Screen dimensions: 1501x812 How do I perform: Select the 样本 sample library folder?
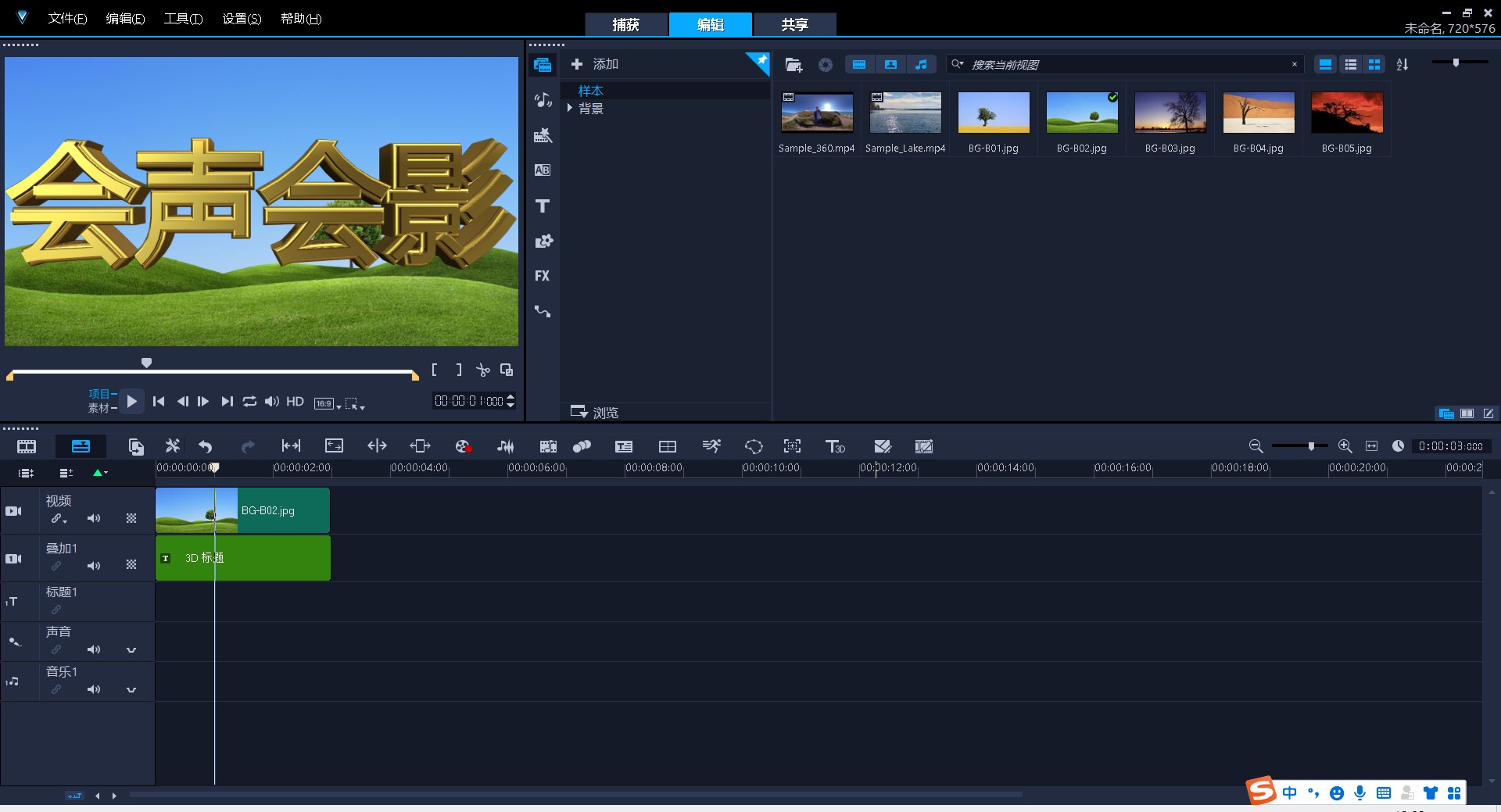click(590, 91)
